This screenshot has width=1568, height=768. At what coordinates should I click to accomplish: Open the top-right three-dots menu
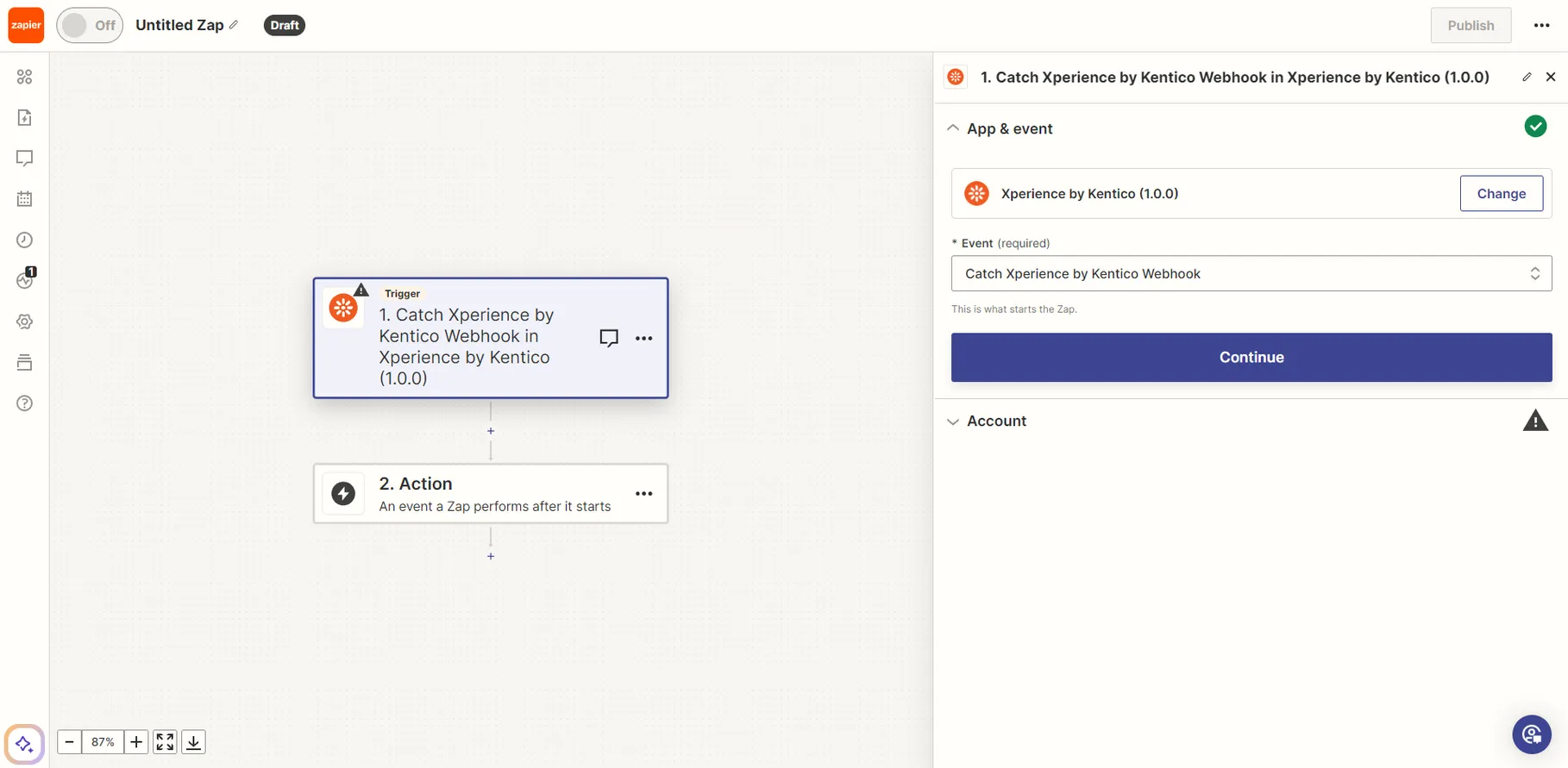1541,25
